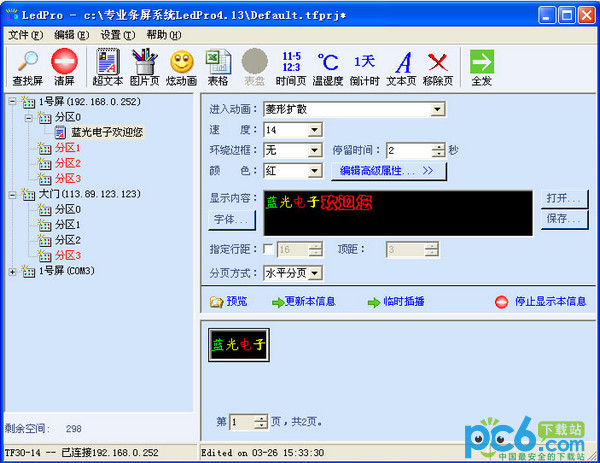Image resolution: width=600 pixels, height=463 pixels.
Task: Click 编辑高级属性 button
Action: point(388,171)
